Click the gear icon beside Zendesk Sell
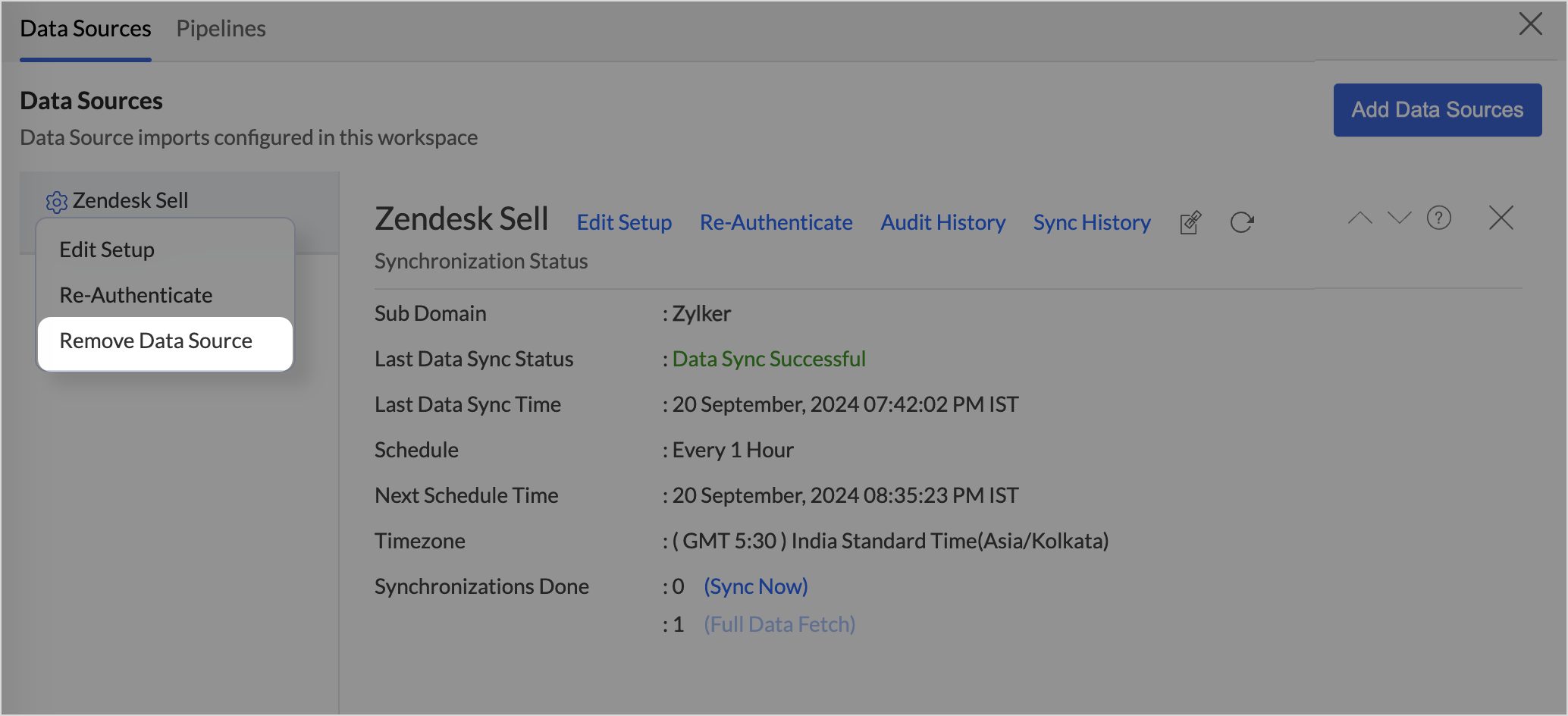 [57, 202]
